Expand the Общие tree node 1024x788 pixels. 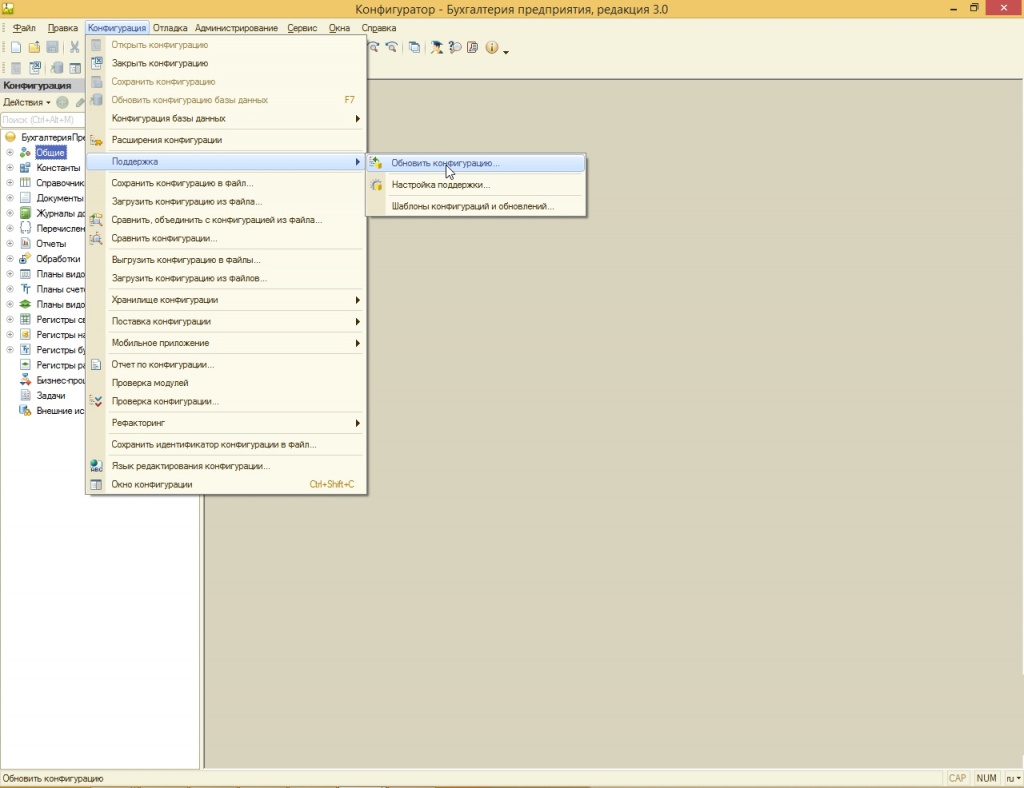tap(10, 152)
